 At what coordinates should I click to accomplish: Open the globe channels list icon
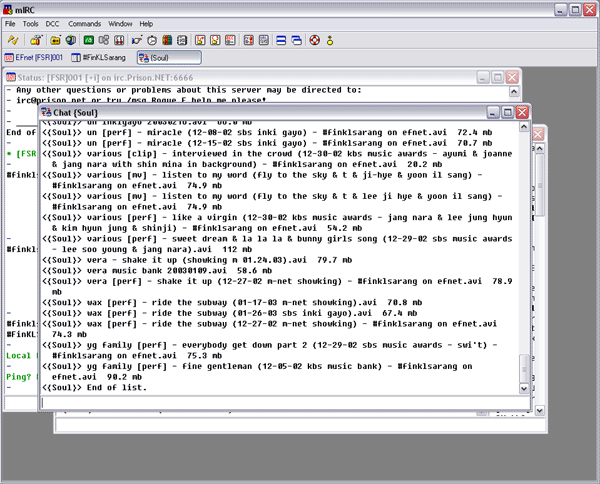pos(70,40)
